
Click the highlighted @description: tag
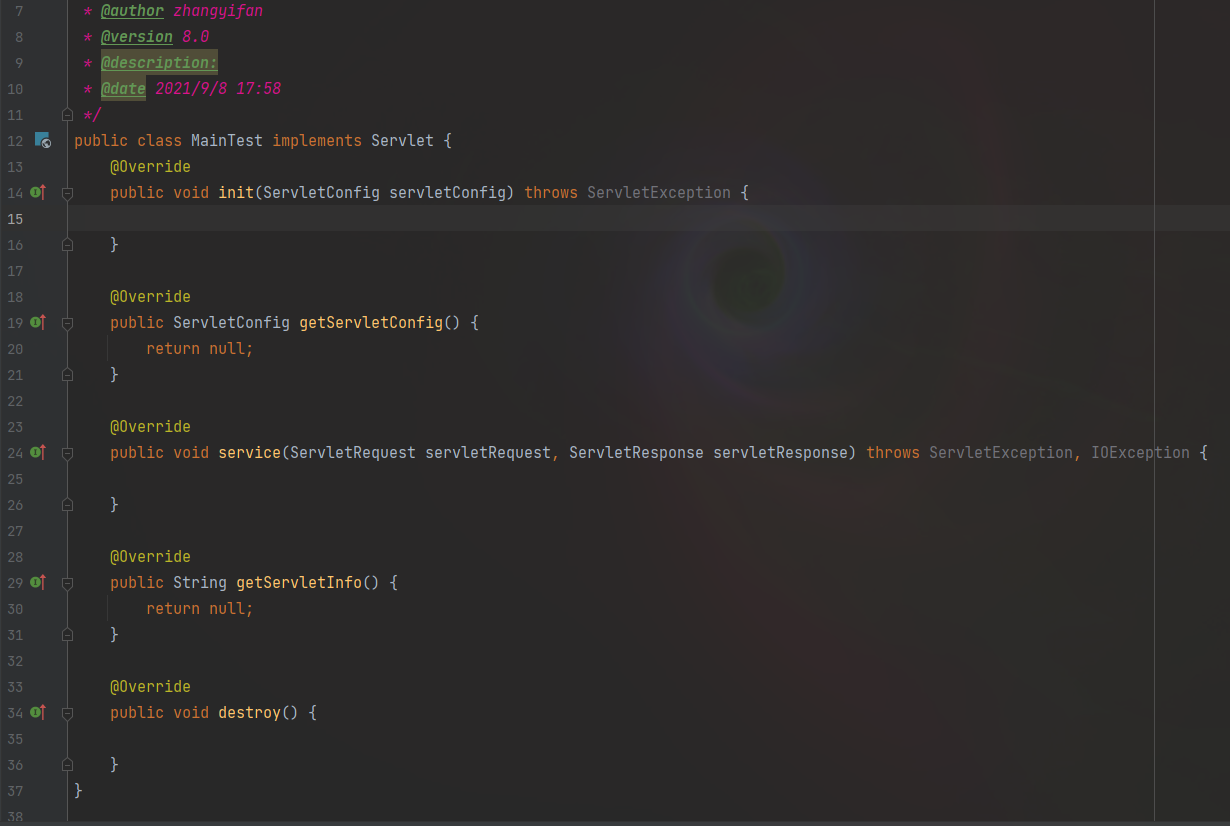point(159,62)
